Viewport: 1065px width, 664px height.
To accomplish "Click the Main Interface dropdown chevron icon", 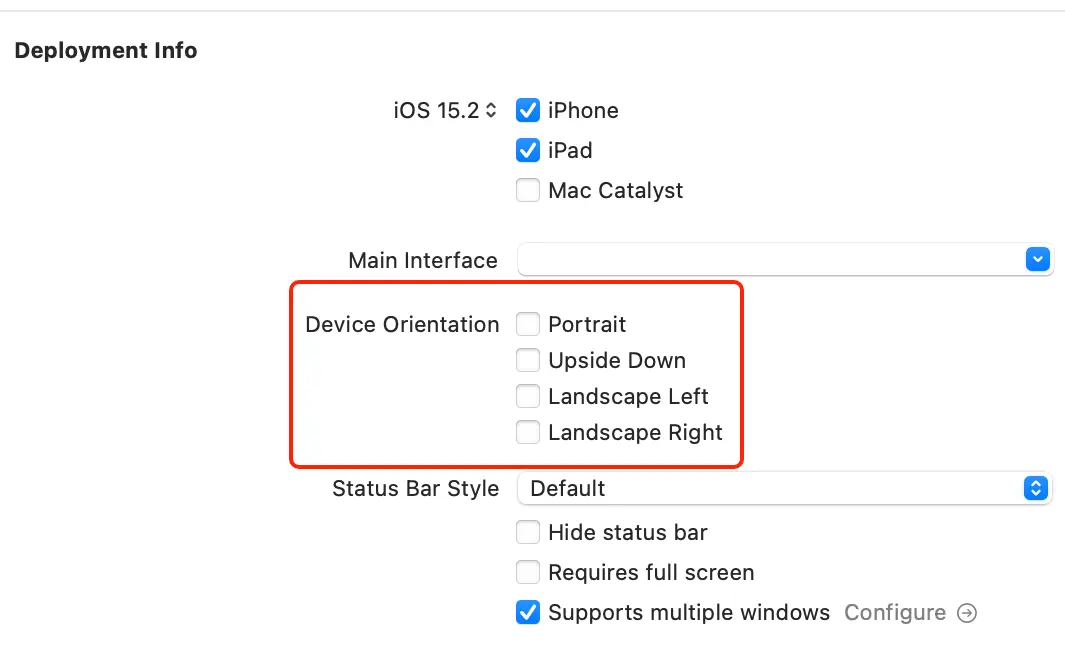I will click(1037, 259).
